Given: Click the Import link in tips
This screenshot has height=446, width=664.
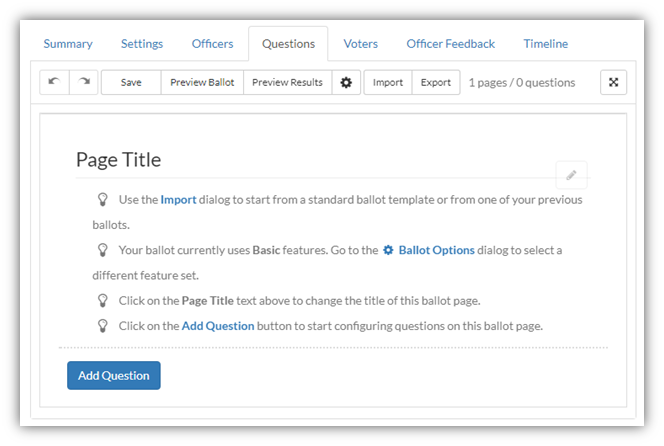Looking at the screenshot, I should click(x=178, y=199).
